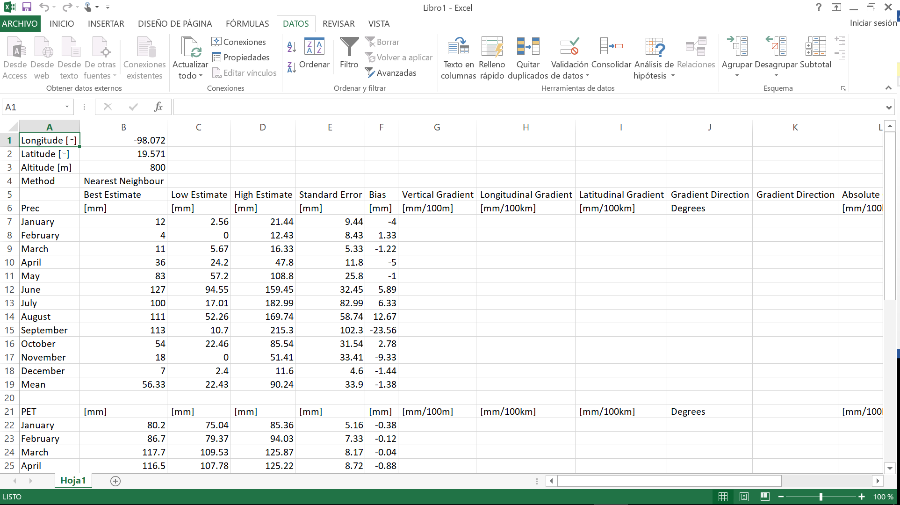Click the Conexiones button
Image resolution: width=900 pixels, height=505 pixels.
click(x=238, y=42)
